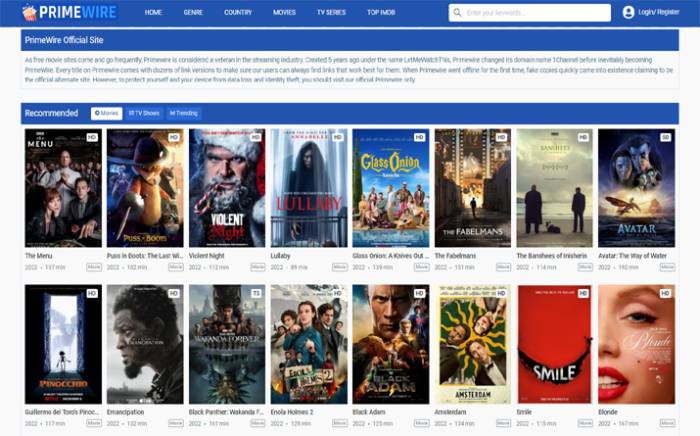
Task: Switch to the Trending tab
Action: pos(184,113)
